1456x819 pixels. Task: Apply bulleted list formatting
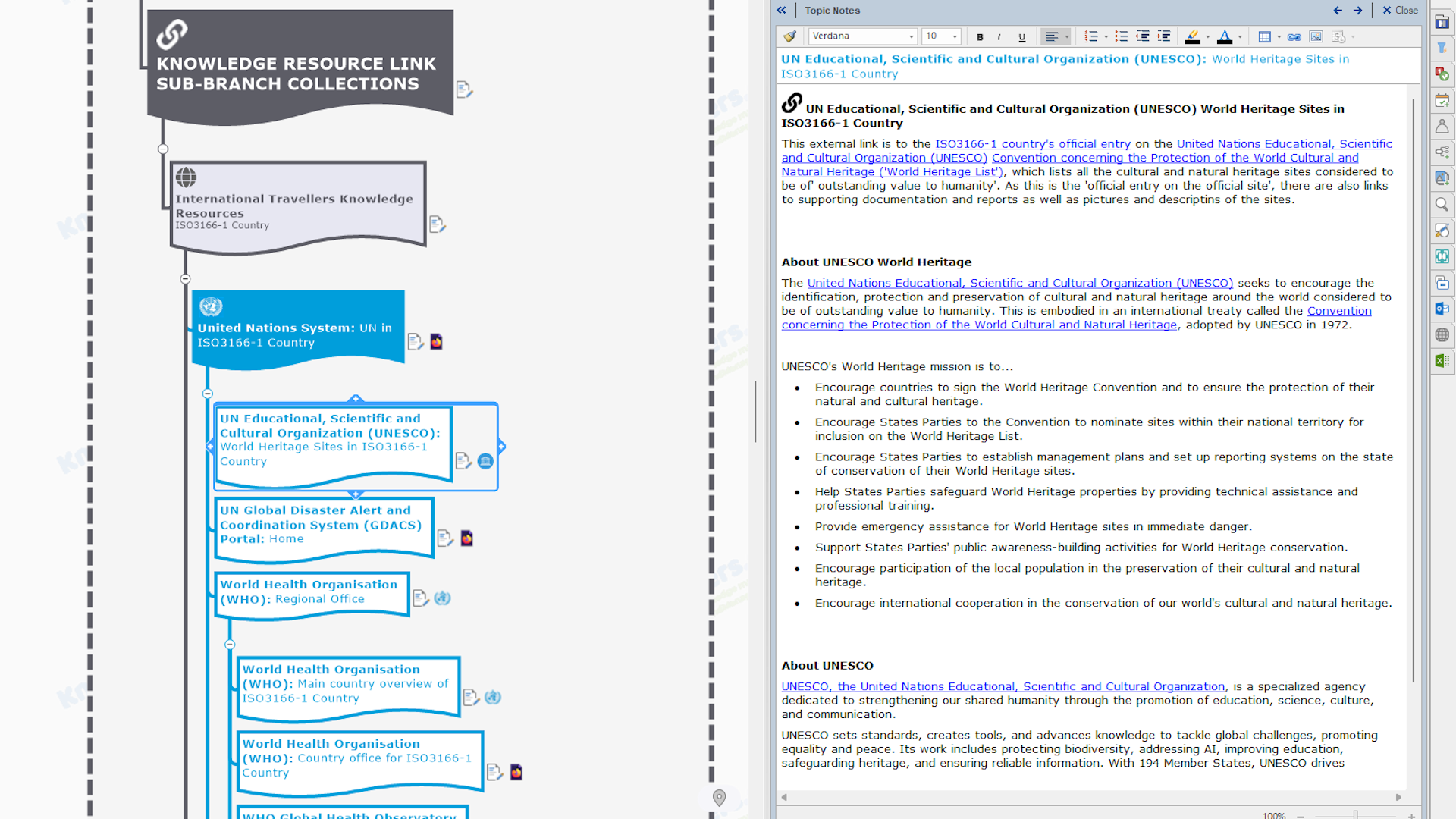tap(1122, 36)
